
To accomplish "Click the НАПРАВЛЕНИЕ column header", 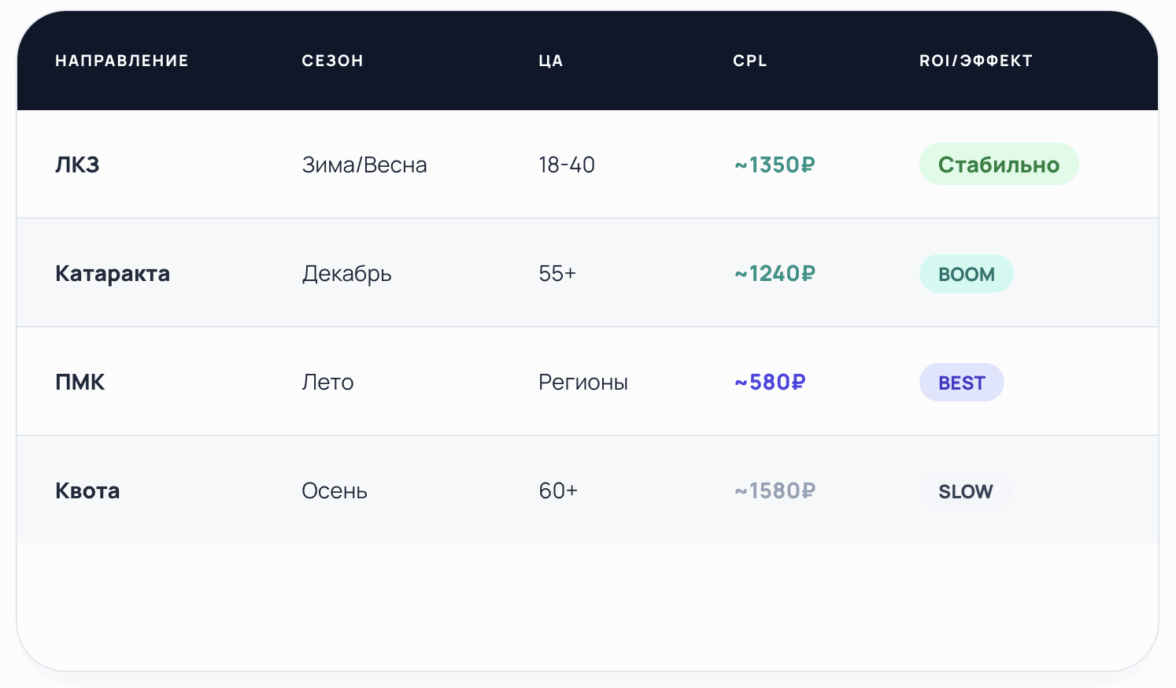I will 122,61.
